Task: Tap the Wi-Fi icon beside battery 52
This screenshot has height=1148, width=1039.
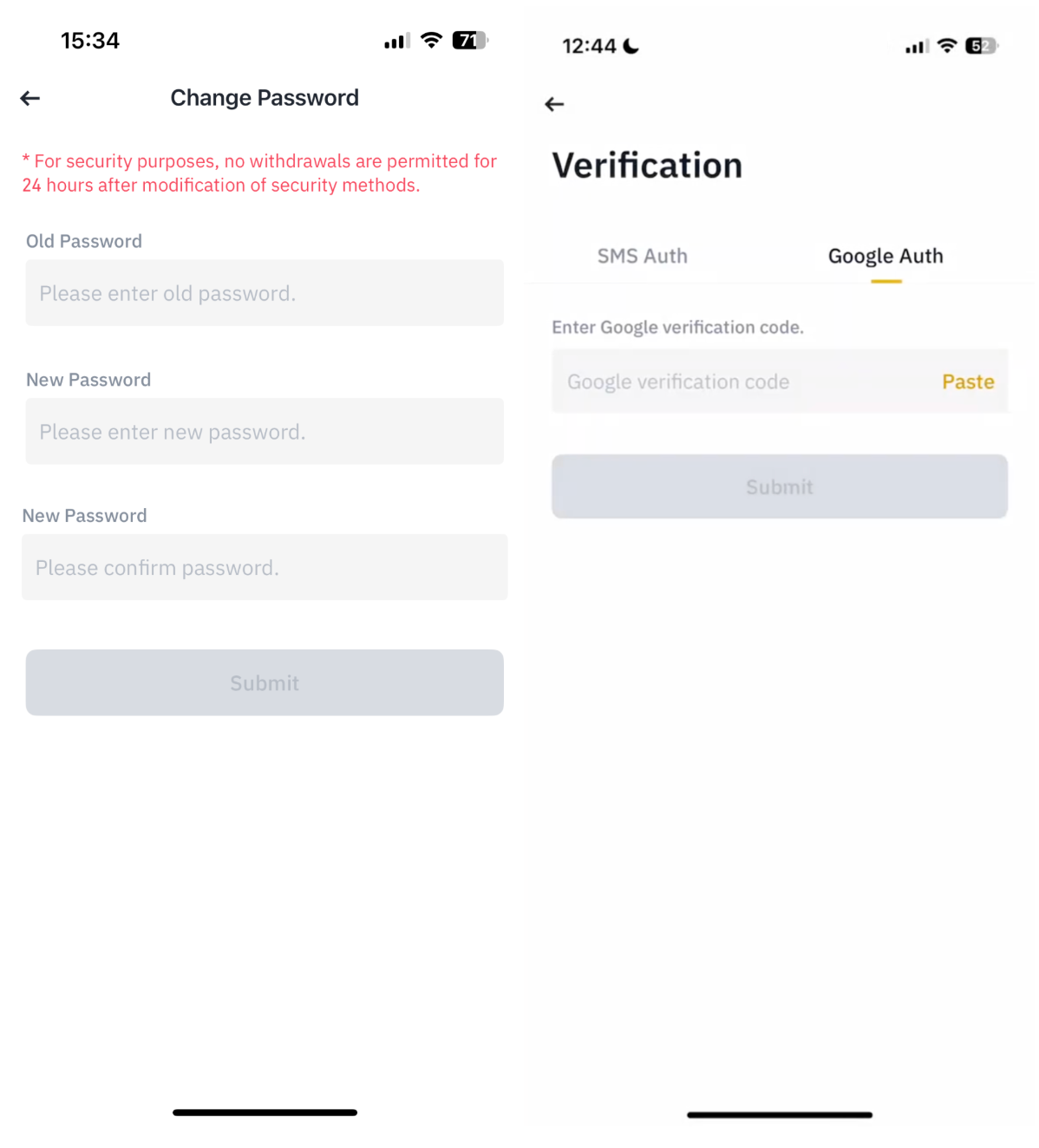Action: pyautogui.click(x=947, y=46)
